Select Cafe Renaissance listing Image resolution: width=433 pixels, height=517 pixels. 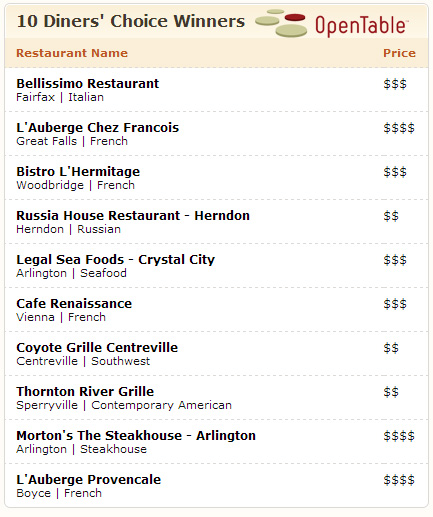click(74, 304)
